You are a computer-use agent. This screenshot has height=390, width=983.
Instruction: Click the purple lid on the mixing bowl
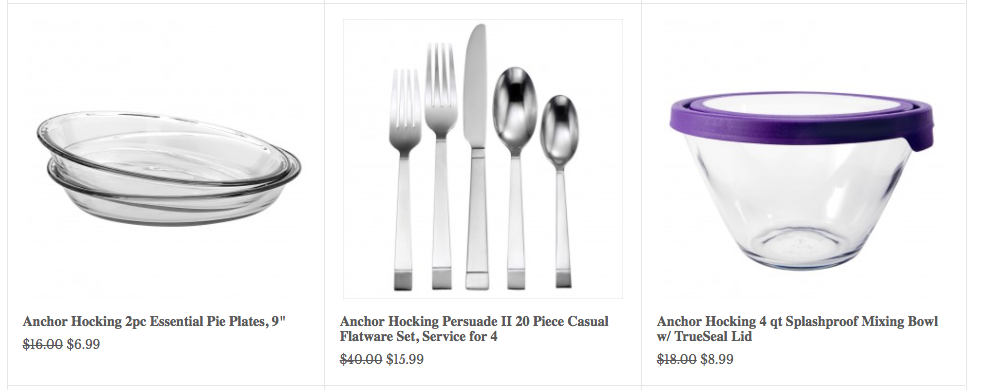802,119
